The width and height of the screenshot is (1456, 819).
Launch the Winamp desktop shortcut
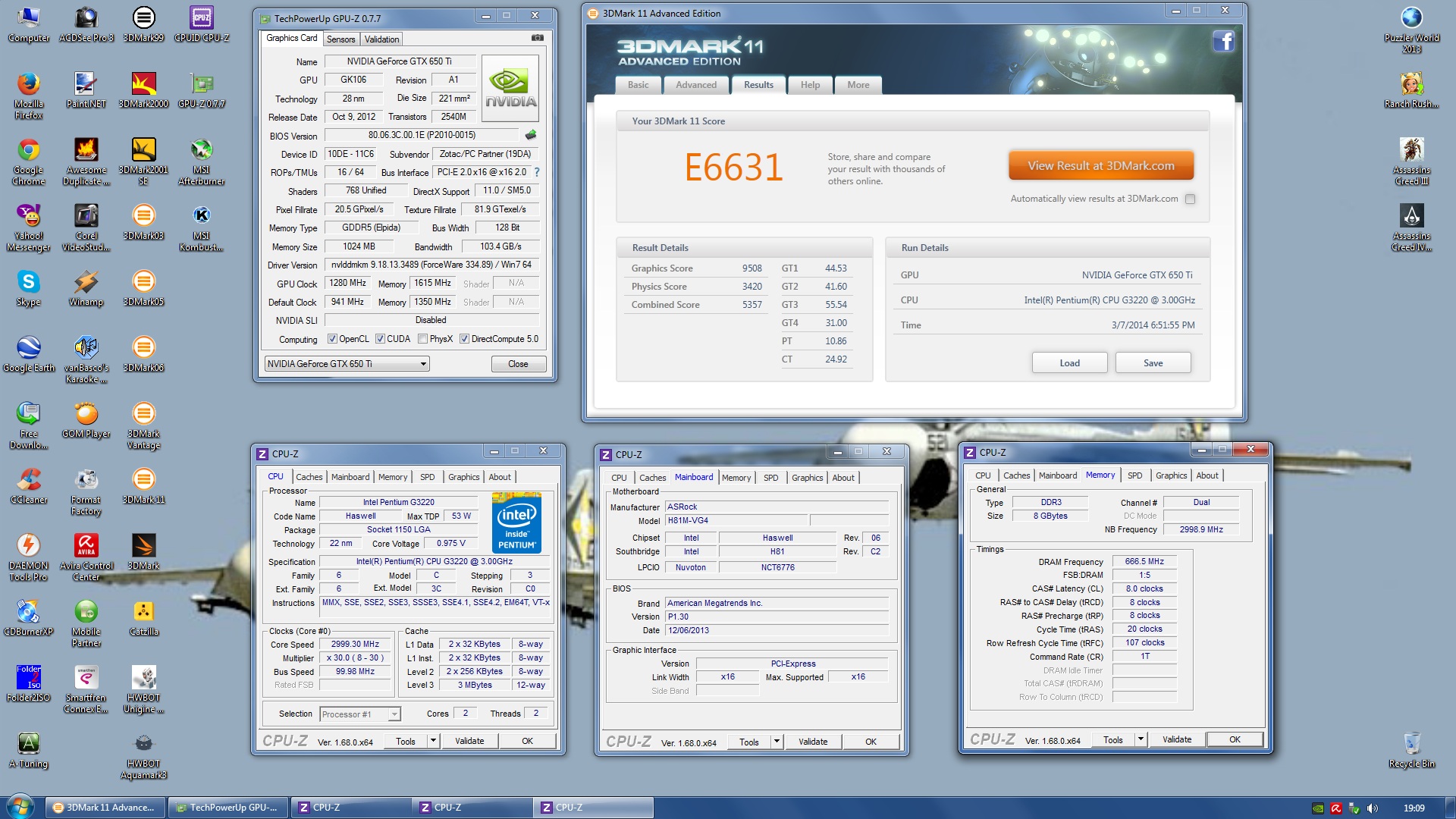tap(86, 287)
